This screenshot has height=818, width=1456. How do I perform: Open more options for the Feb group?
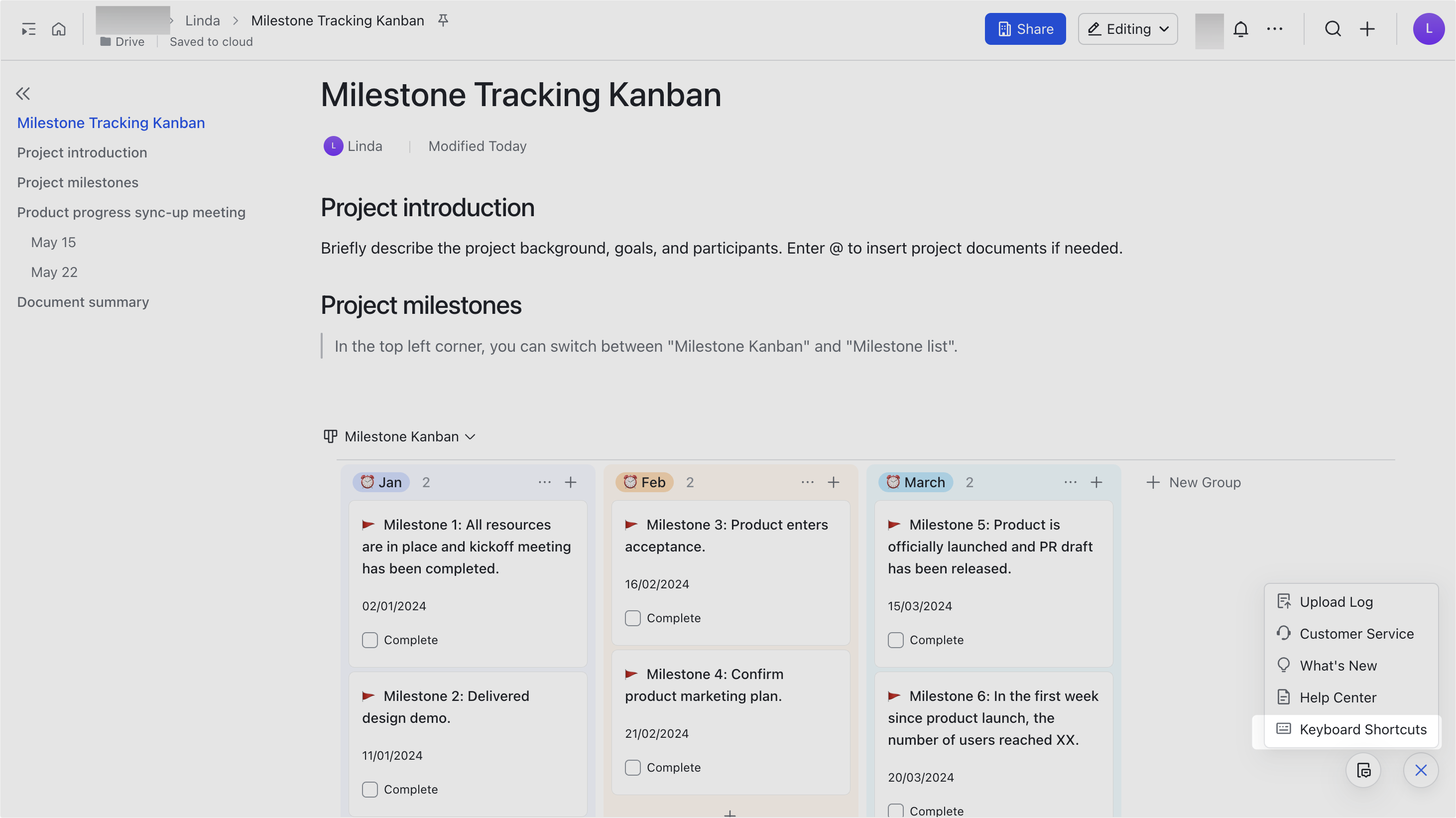tap(807, 482)
